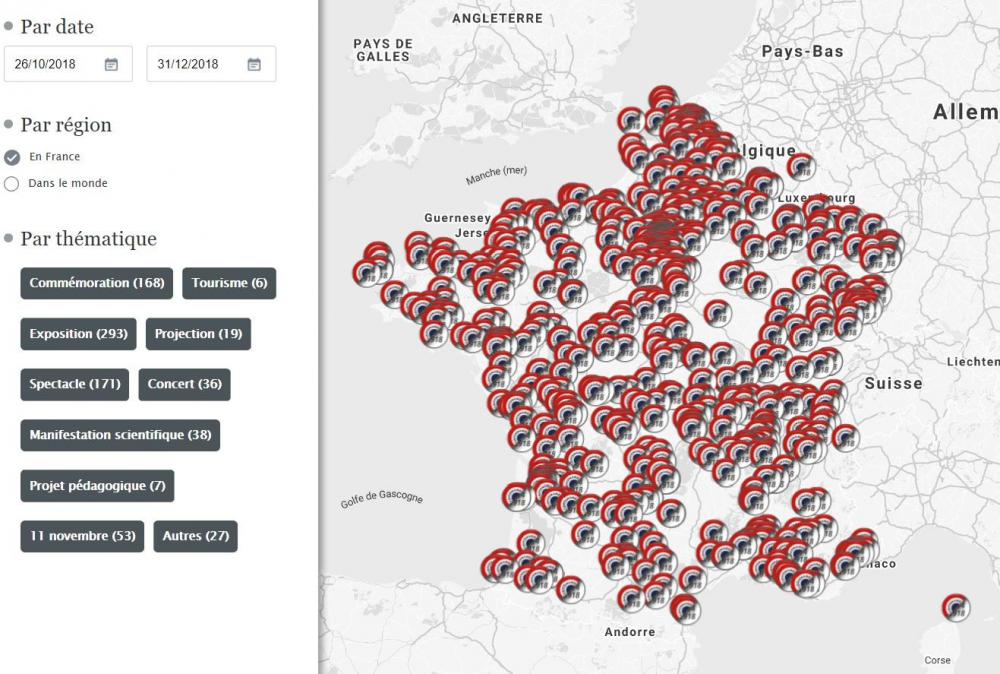Select the En France radio option

pos(12,157)
